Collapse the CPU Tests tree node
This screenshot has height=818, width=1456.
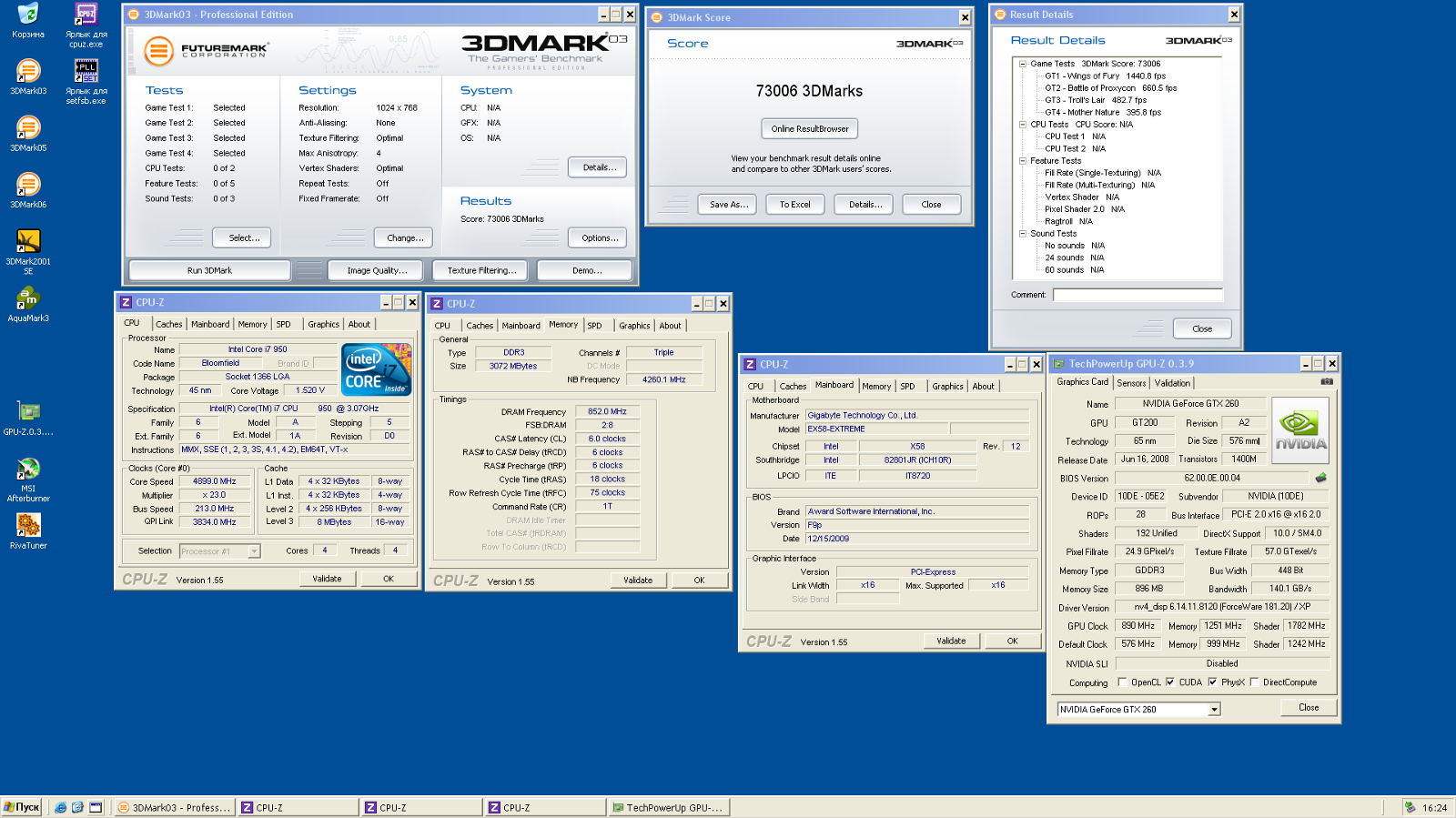(x=1022, y=124)
